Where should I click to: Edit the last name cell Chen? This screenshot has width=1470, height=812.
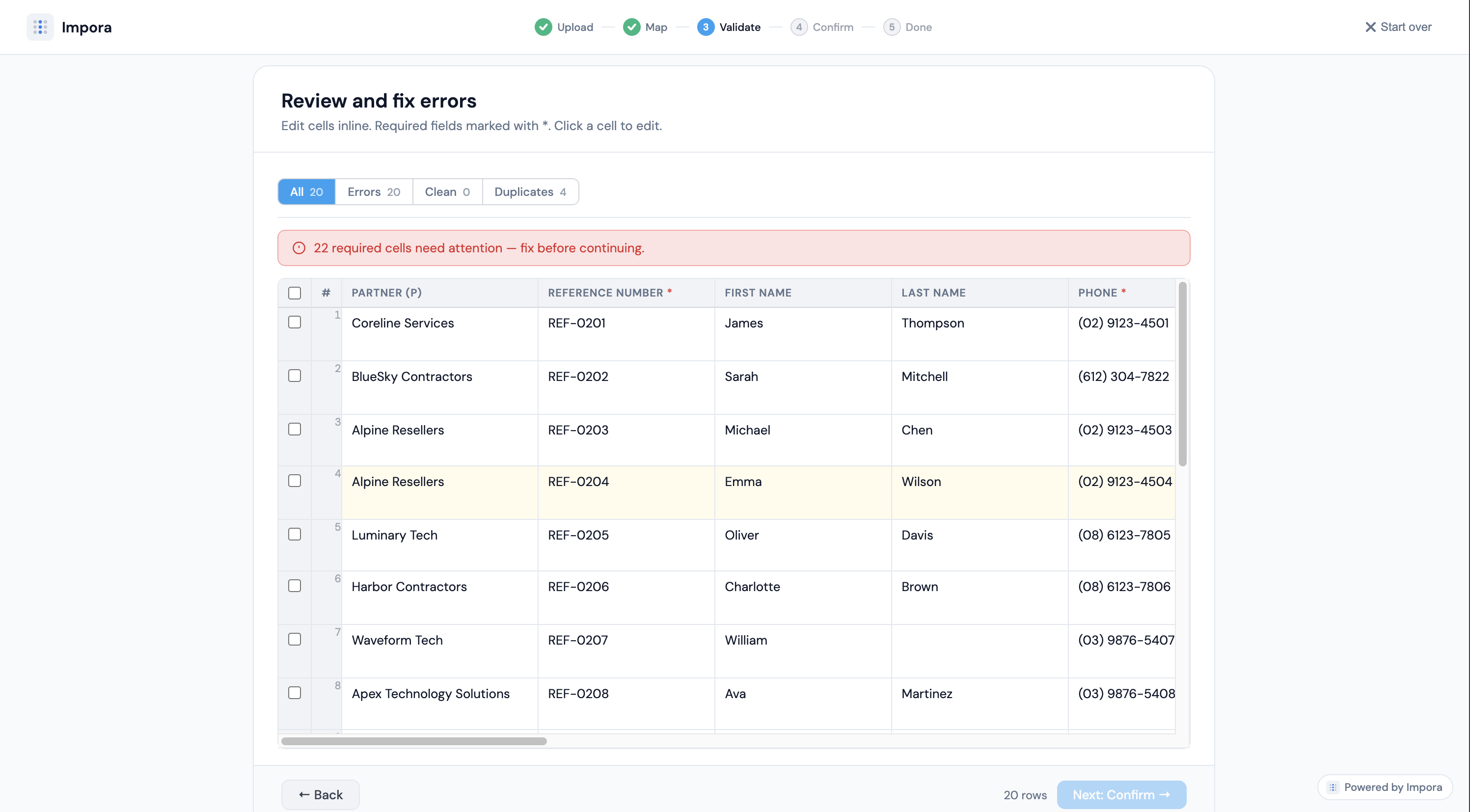pos(979,440)
